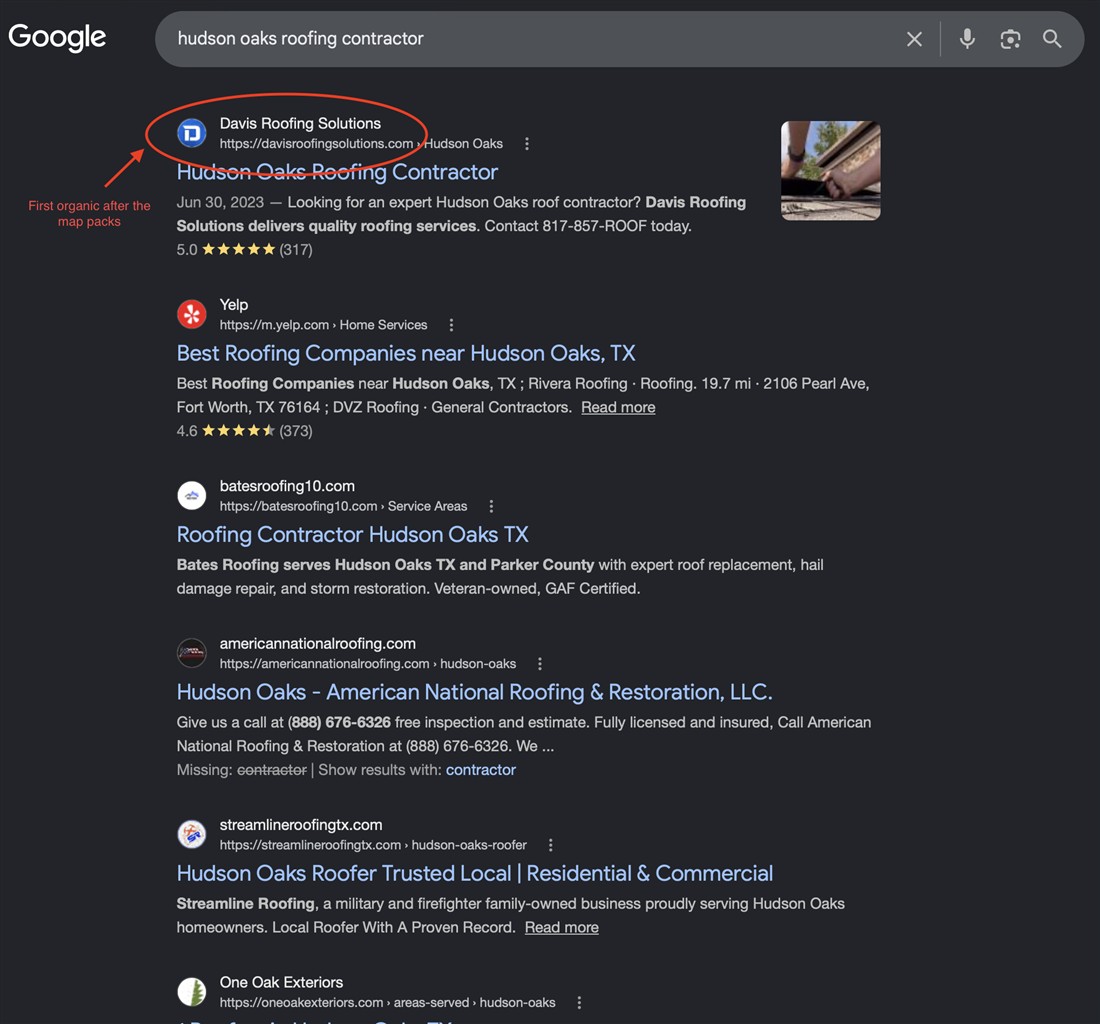The image size is (1100, 1024).
Task: Click the oneoakexteriors.com areas-served URL
Action: 387,1003
